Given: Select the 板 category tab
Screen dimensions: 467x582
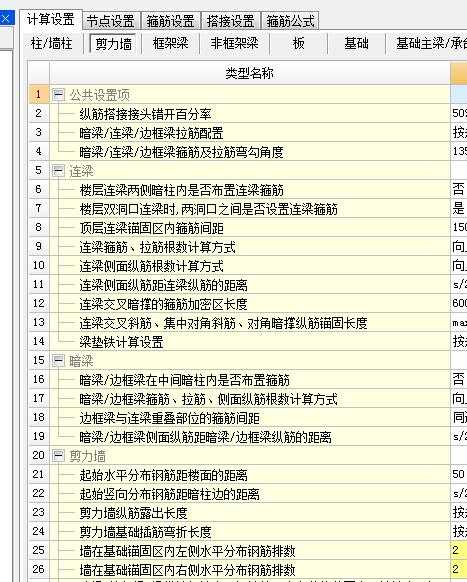Looking at the screenshot, I should (298, 44).
